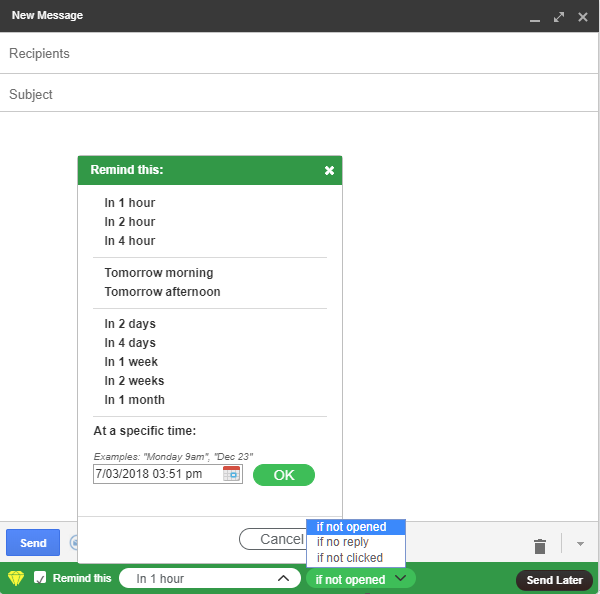The image size is (600, 594).
Task: Set reminder In 2 weeks
Action: point(134,381)
